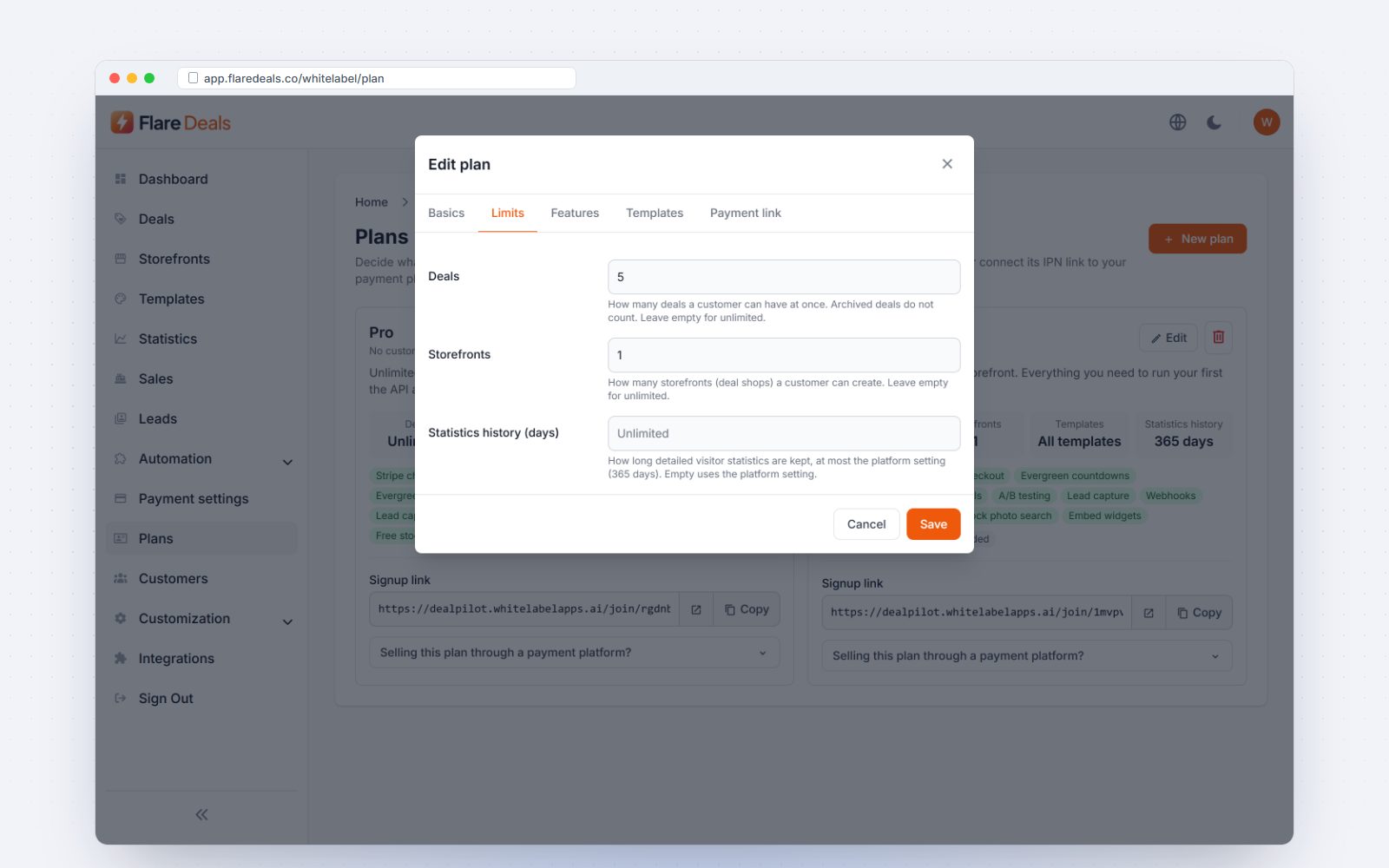Click the Flare Deals logo

(x=171, y=122)
